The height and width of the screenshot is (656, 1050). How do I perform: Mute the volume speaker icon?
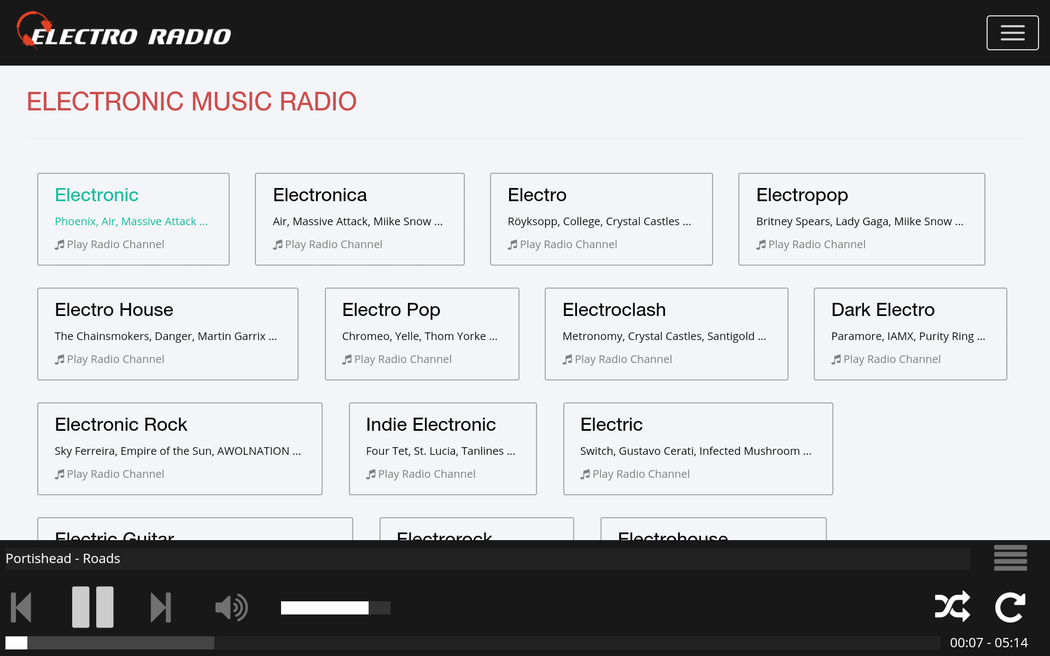[x=231, y=607]
